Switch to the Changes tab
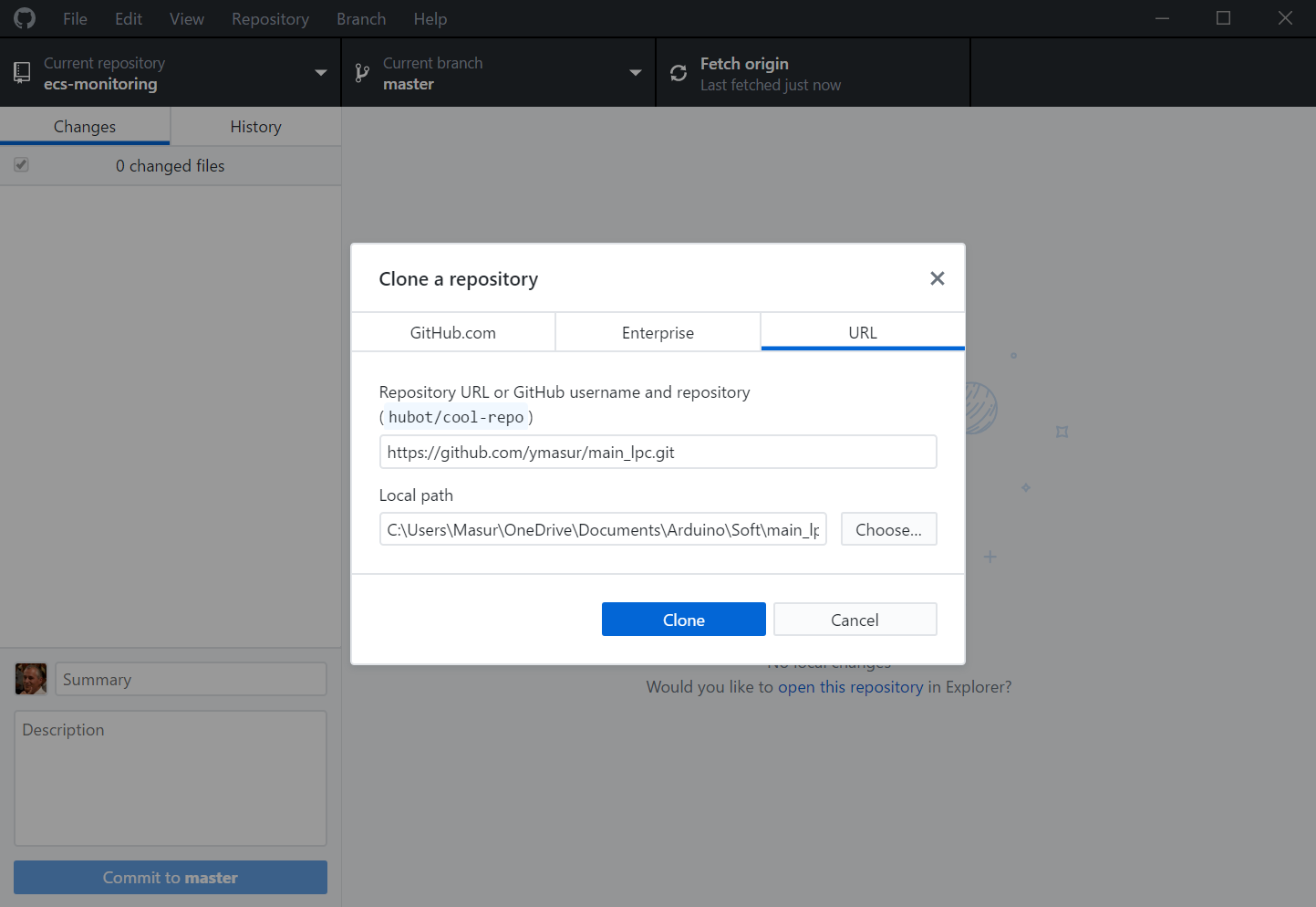This screenshot has height=907, width=1316. pos(85,126)
